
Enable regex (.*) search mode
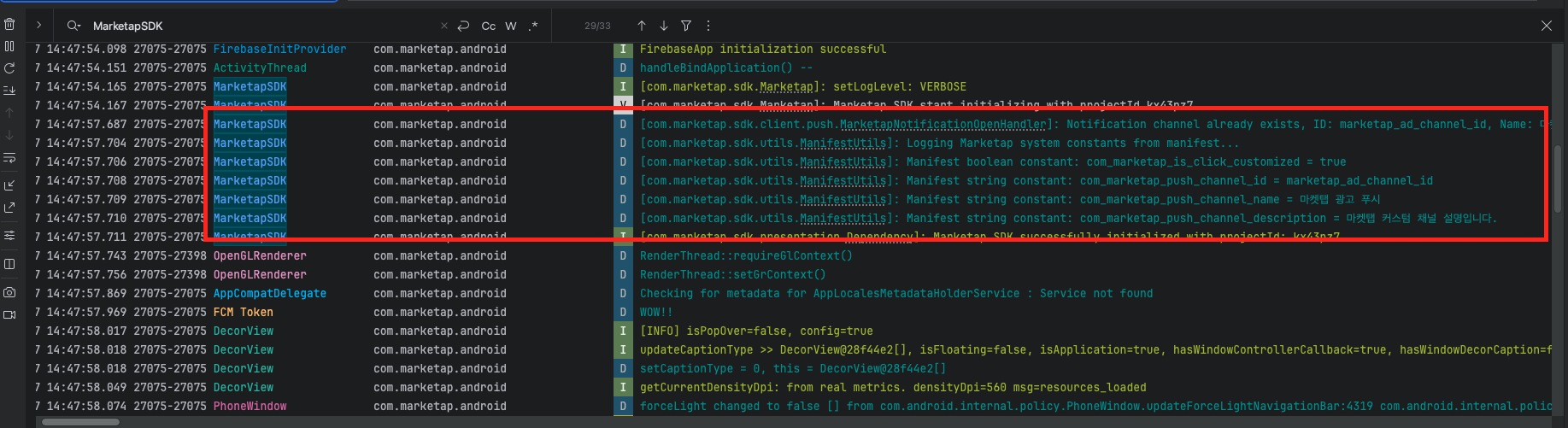tap(533, 26)
